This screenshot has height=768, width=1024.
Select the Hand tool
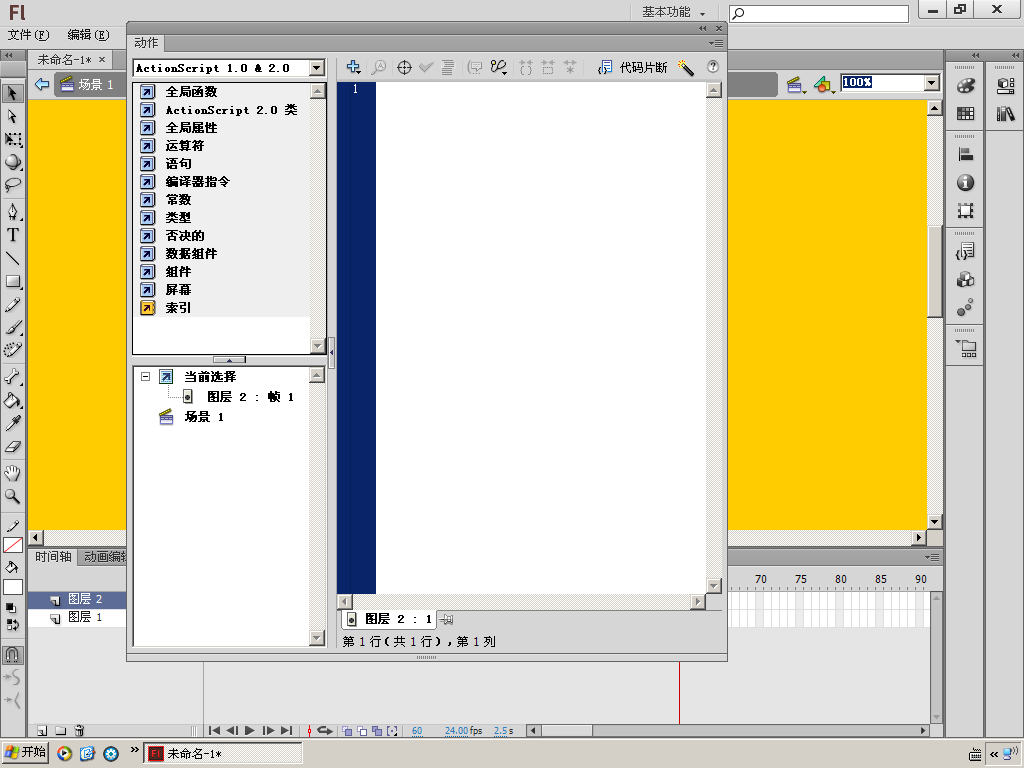[x=12, y=473]
